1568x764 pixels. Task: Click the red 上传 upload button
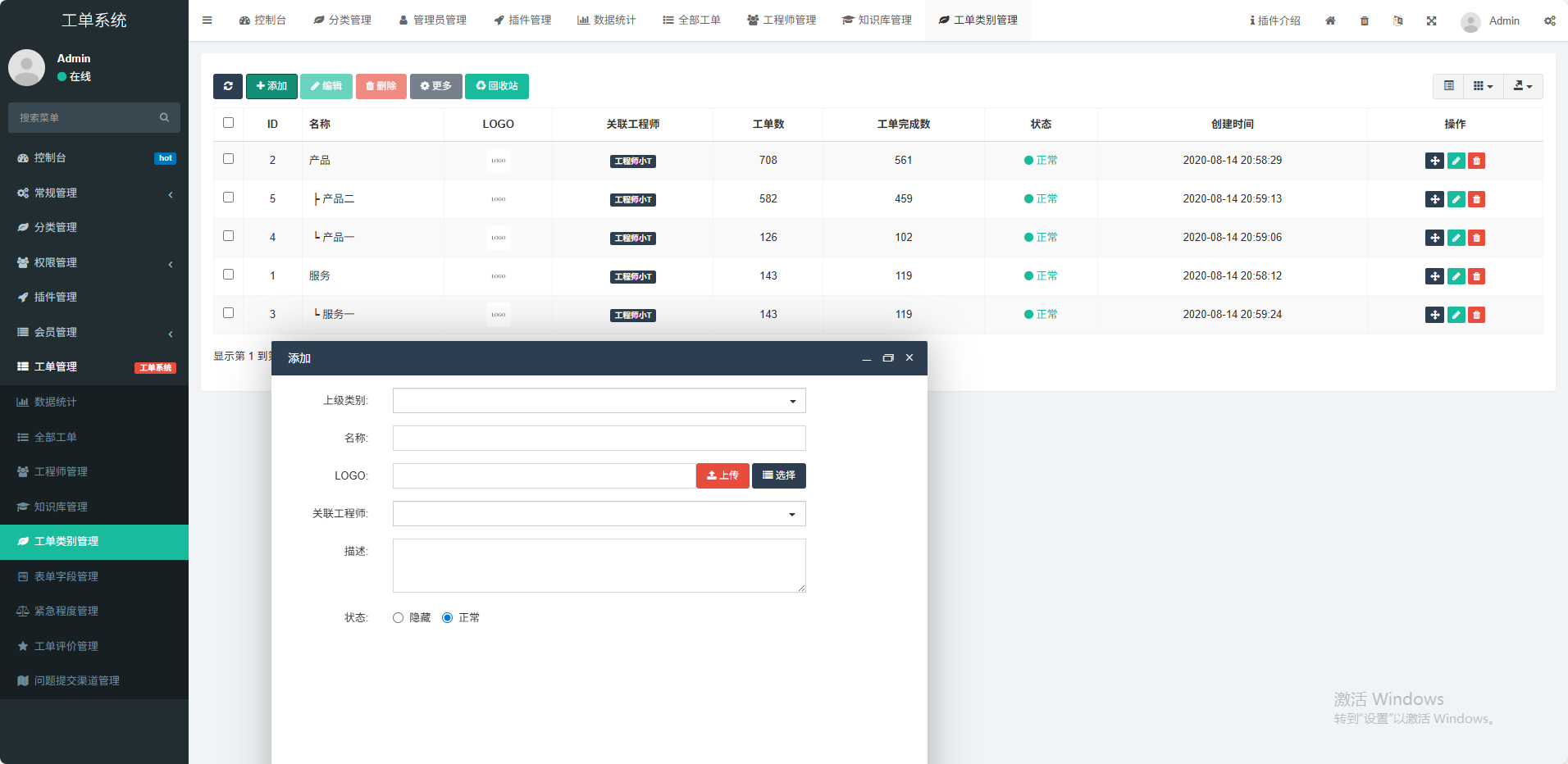(722, 476)
